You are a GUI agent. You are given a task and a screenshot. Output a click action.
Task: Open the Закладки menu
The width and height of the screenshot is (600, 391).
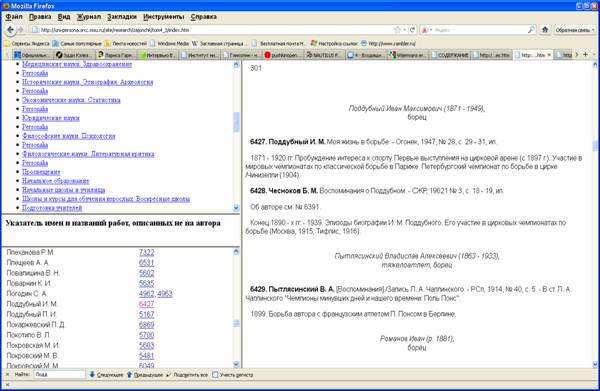coord(122,17)
